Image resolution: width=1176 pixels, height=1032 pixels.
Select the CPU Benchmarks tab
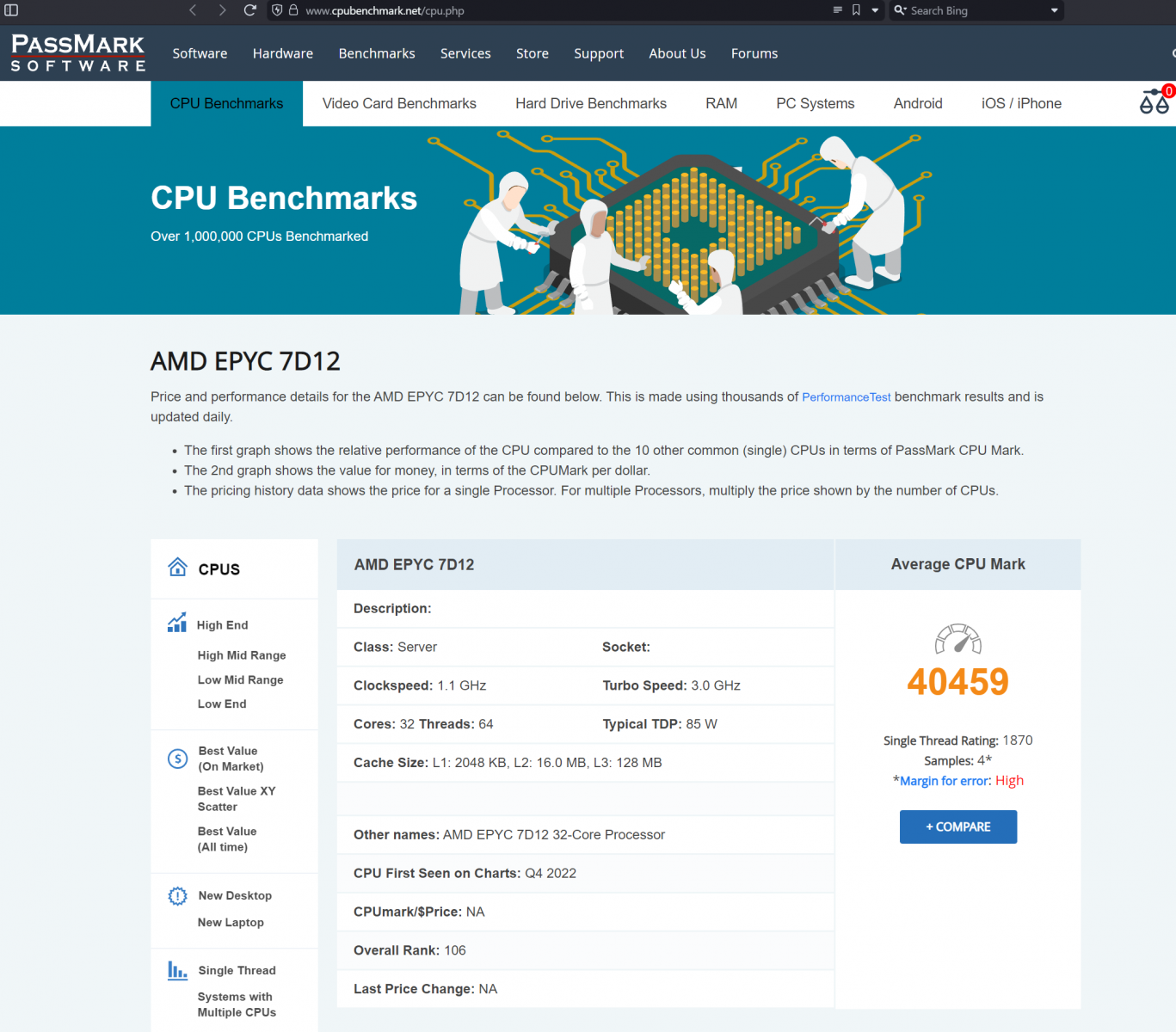(x=227, y=103)
